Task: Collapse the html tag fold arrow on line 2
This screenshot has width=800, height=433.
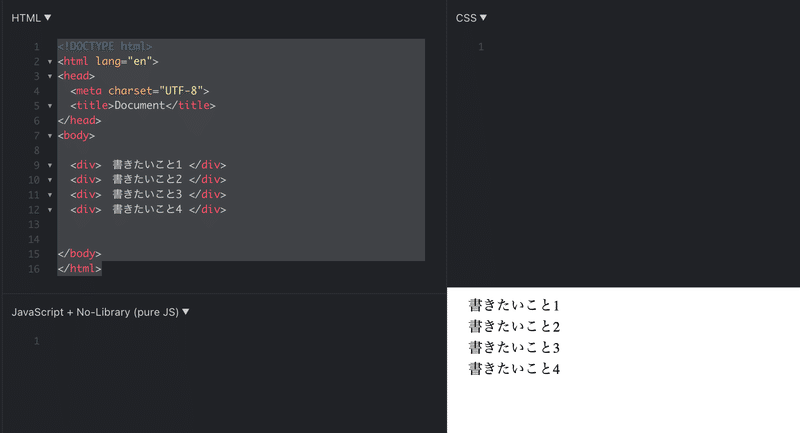Action: [50, 62]
